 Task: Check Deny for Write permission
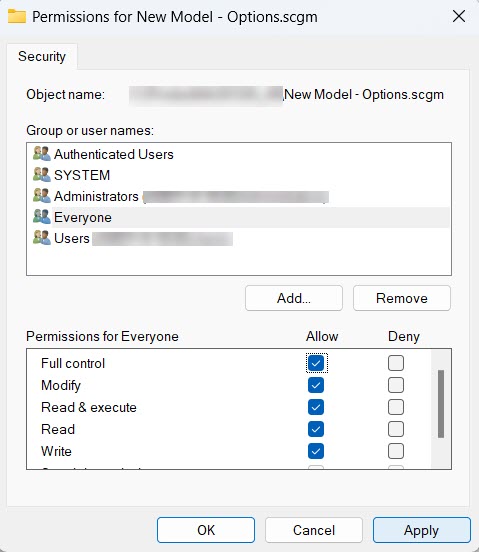click(396, 451)
